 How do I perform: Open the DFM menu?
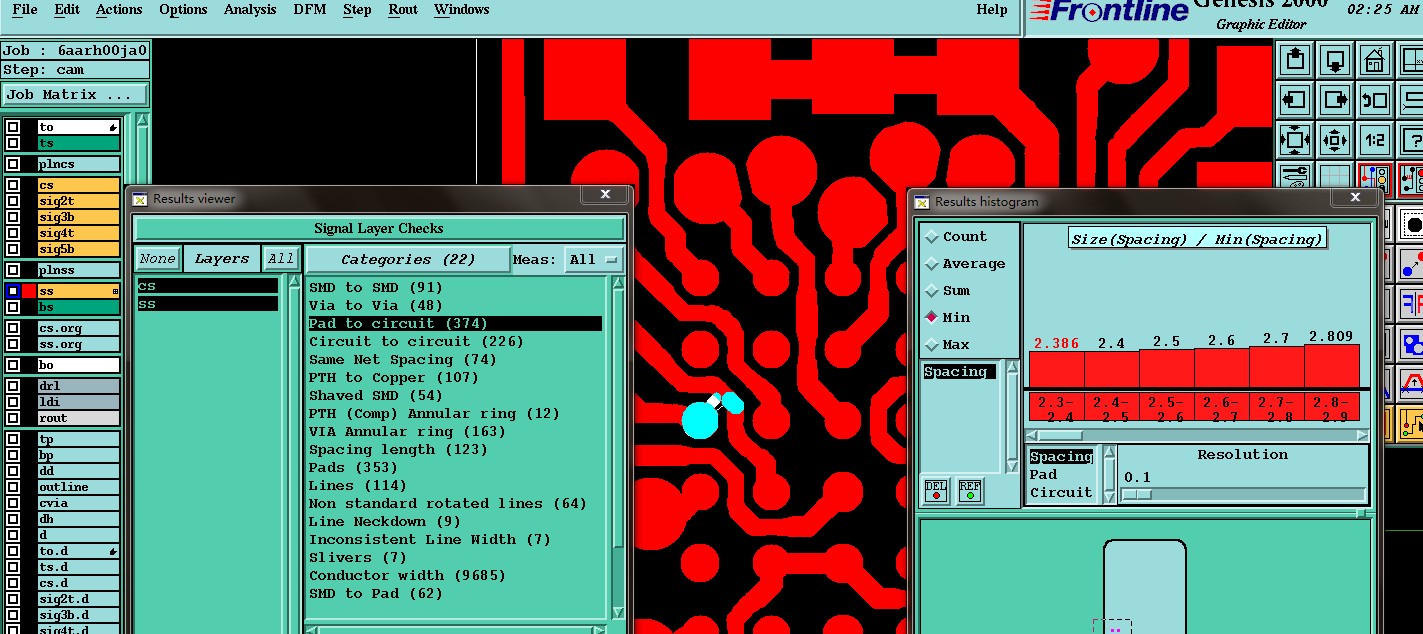(x=309, y=10)
